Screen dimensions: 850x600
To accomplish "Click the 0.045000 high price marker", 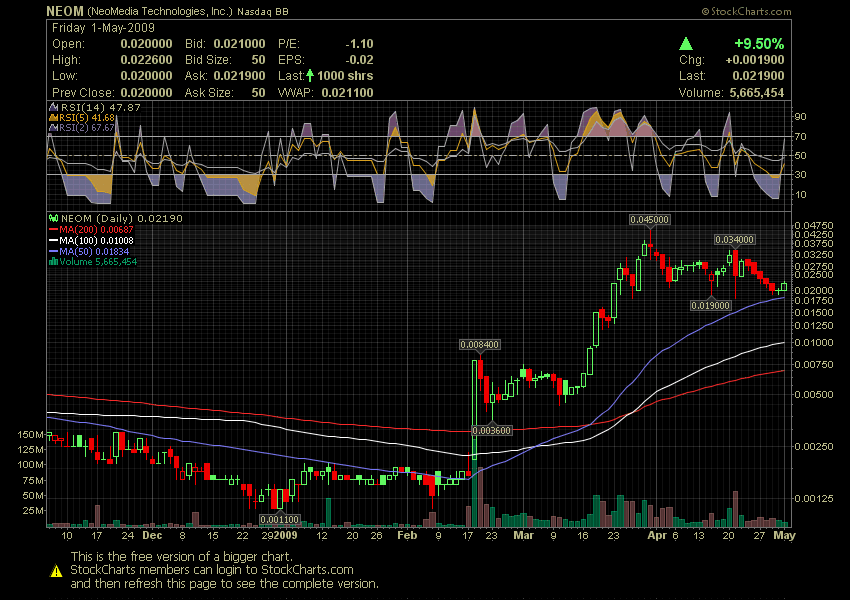I will pos(649,220).
